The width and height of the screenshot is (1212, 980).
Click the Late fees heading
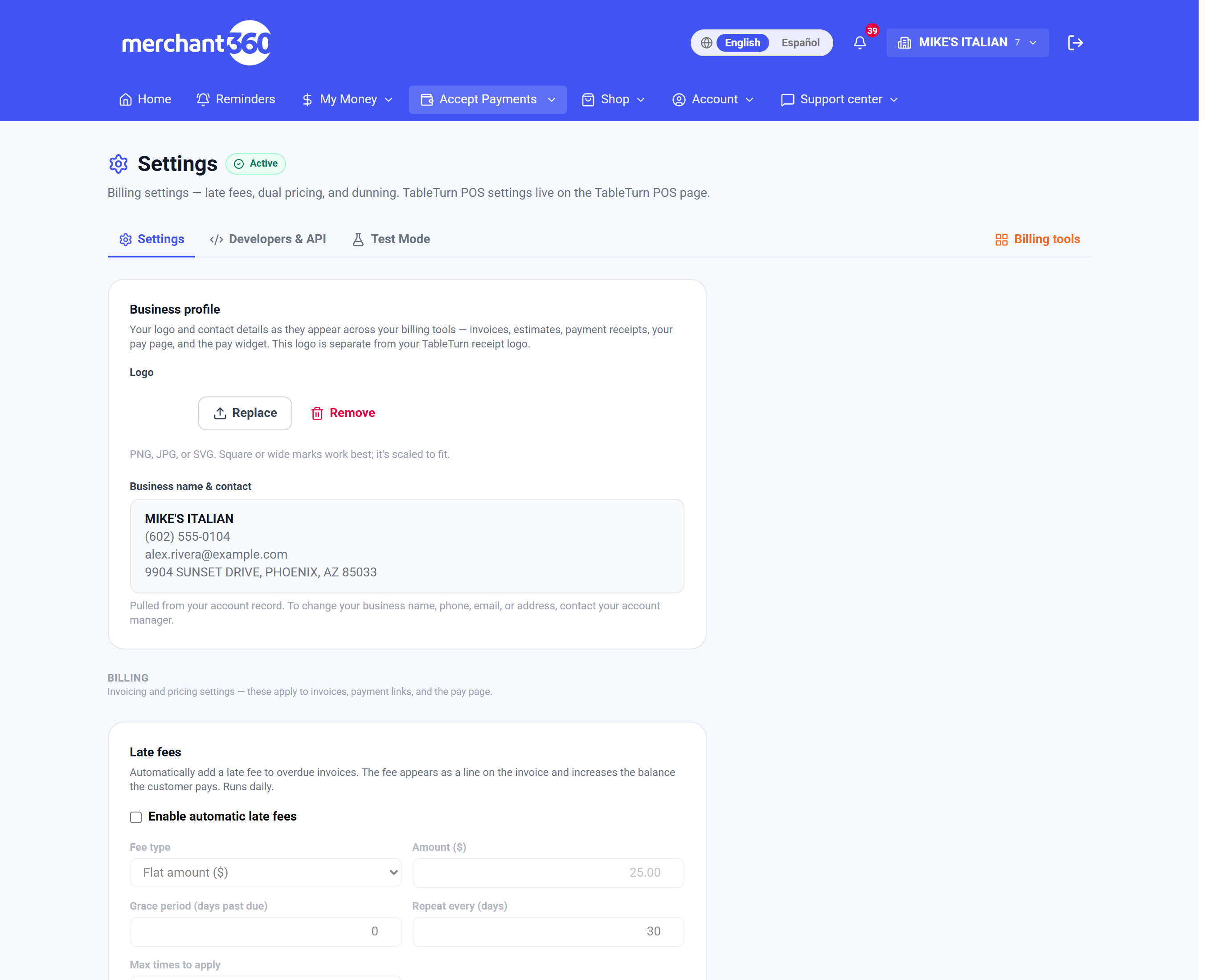click(x=156, y=753)
